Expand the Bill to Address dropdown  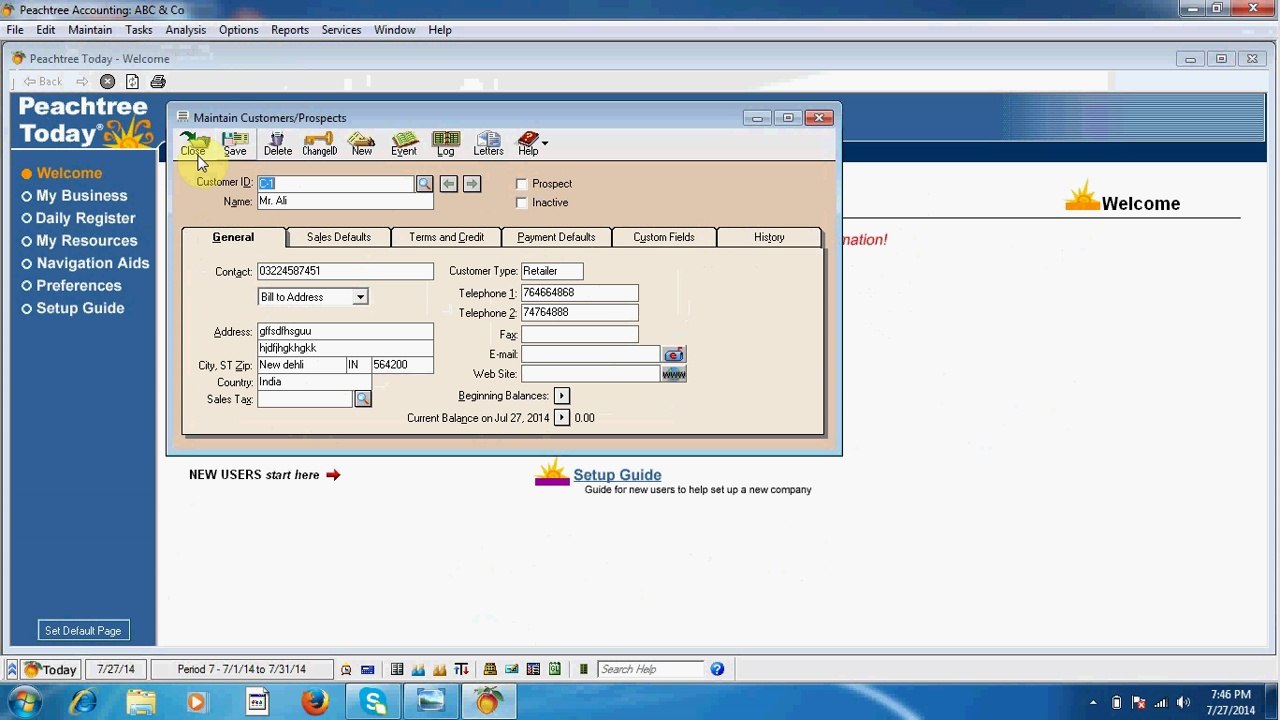[x=360, y=297]
